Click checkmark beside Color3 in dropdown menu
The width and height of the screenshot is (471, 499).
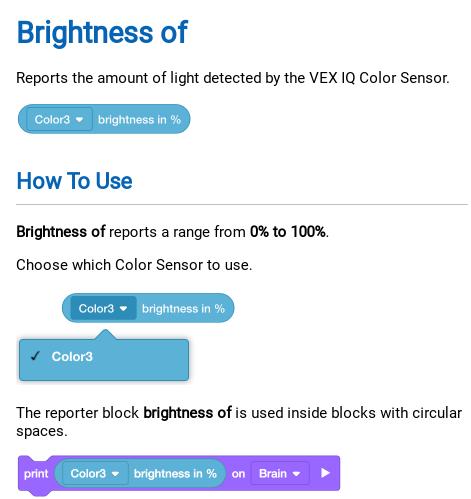coord(35,356)
